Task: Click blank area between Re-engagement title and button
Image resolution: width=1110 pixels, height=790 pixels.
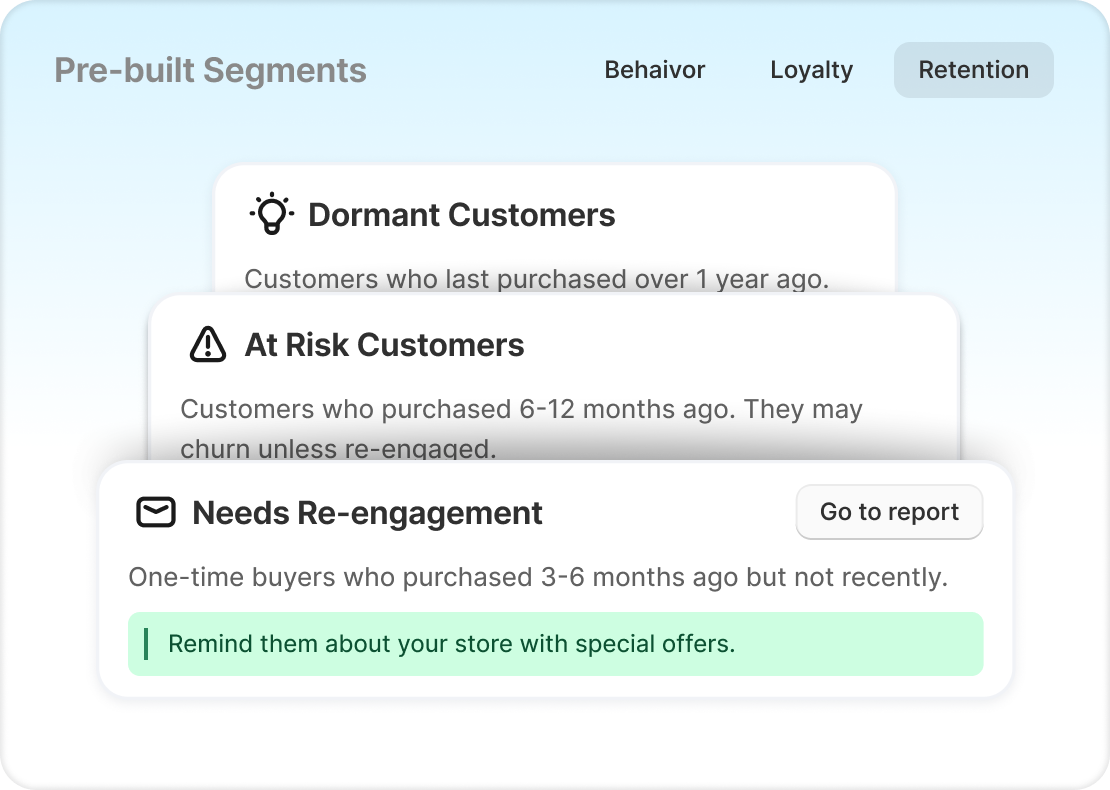Action: tap(670, 513)
